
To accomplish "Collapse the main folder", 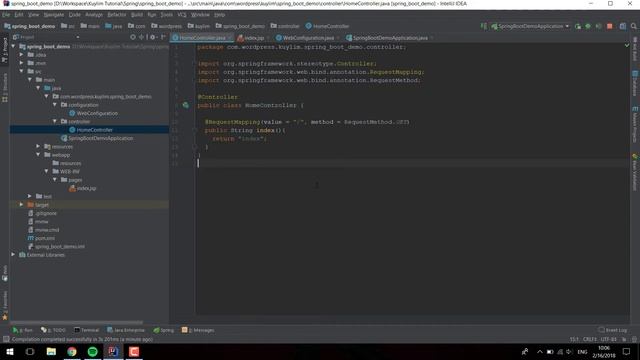I will (x=30, y=80).
